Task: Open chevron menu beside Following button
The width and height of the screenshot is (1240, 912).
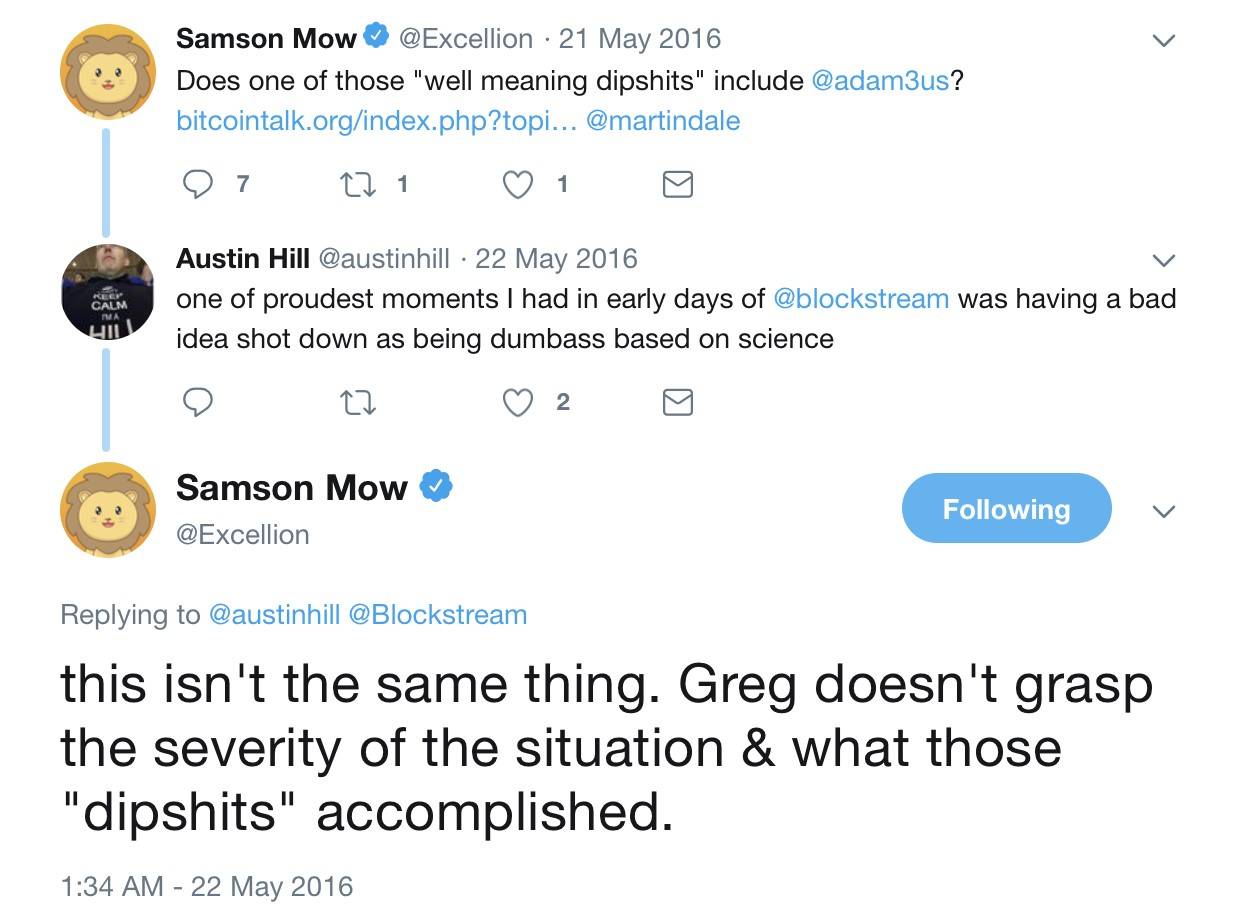Action: (1163, 511)
